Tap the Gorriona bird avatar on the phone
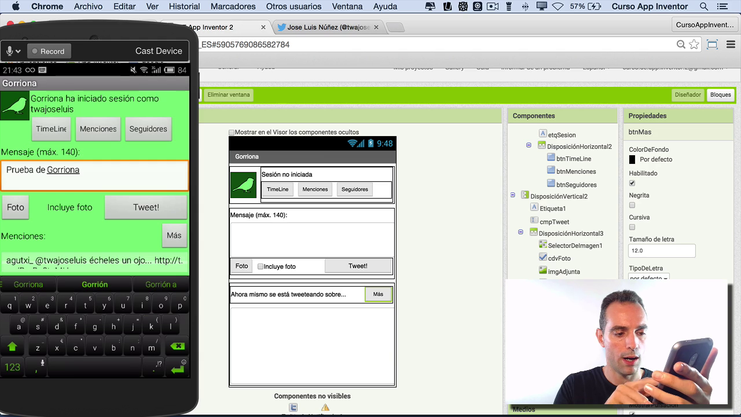The width and height of the screenshot is (741, 417). coord(15,105)
